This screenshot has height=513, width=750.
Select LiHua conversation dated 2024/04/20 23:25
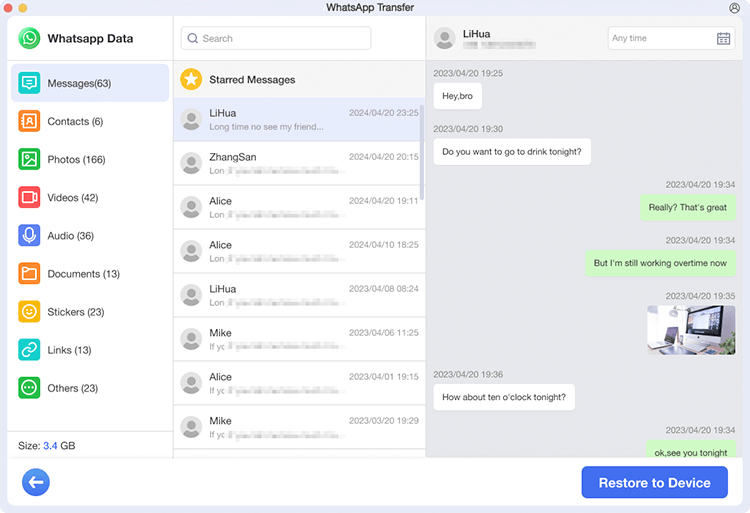point(299,120)
